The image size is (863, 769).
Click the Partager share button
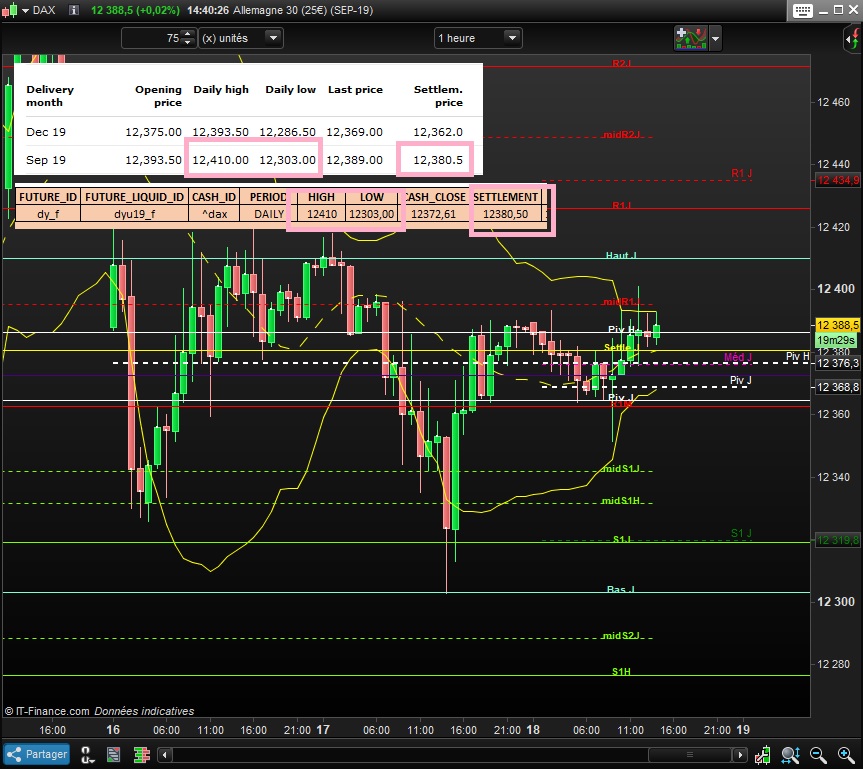tap(37, 754)
